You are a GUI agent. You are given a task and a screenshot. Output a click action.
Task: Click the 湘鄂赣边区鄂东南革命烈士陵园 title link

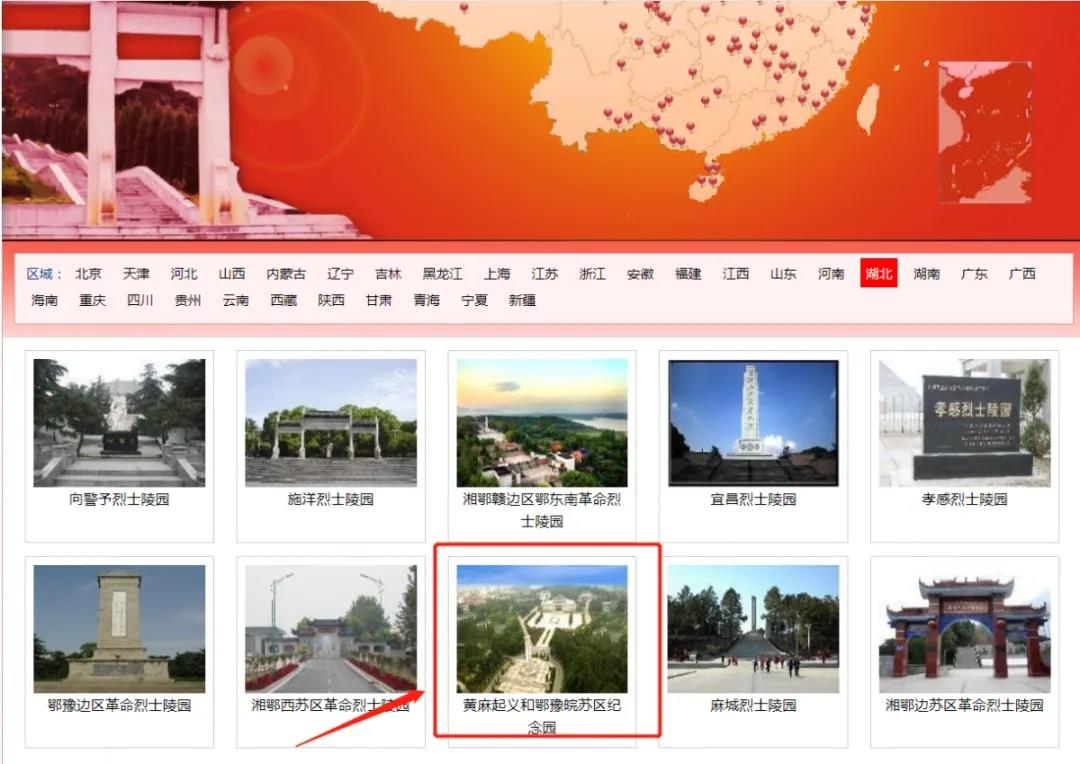(542, 509)
